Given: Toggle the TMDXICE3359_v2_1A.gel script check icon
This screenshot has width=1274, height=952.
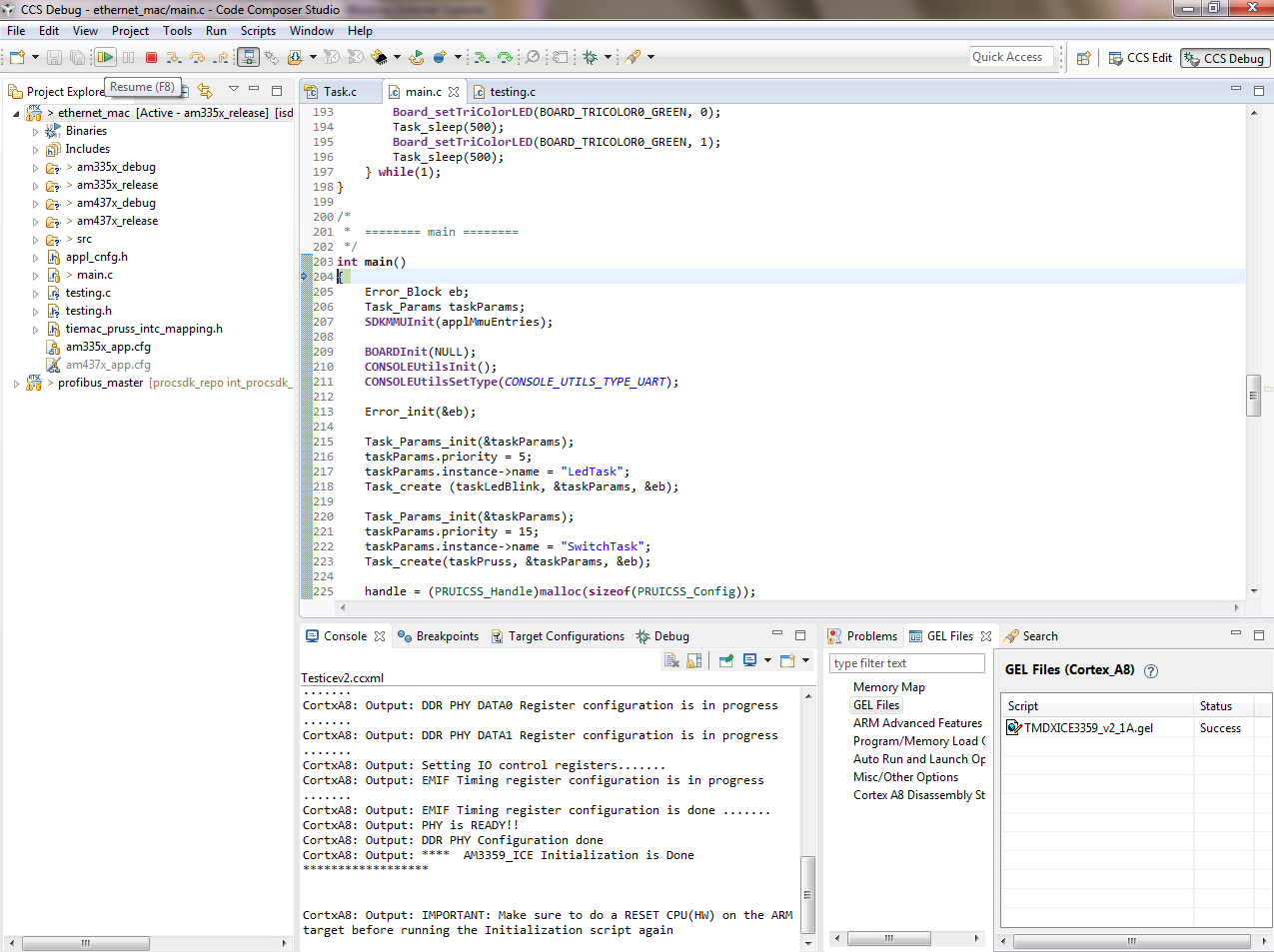Looking at the screenshot, I should (1013, 728).
